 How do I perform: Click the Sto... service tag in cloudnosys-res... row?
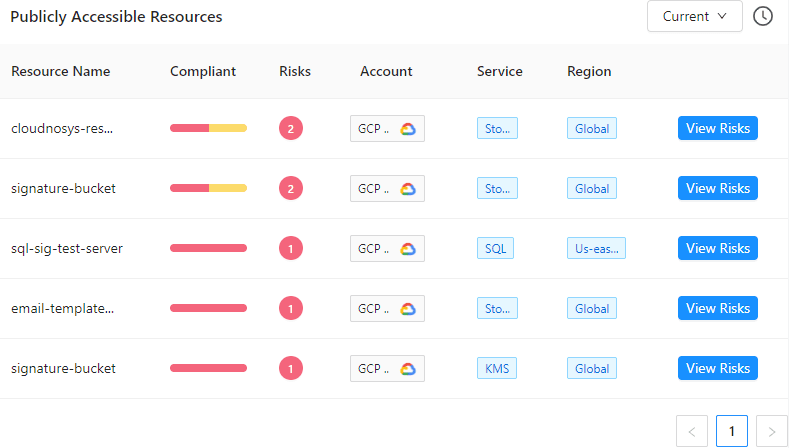(x=497, y=128)
